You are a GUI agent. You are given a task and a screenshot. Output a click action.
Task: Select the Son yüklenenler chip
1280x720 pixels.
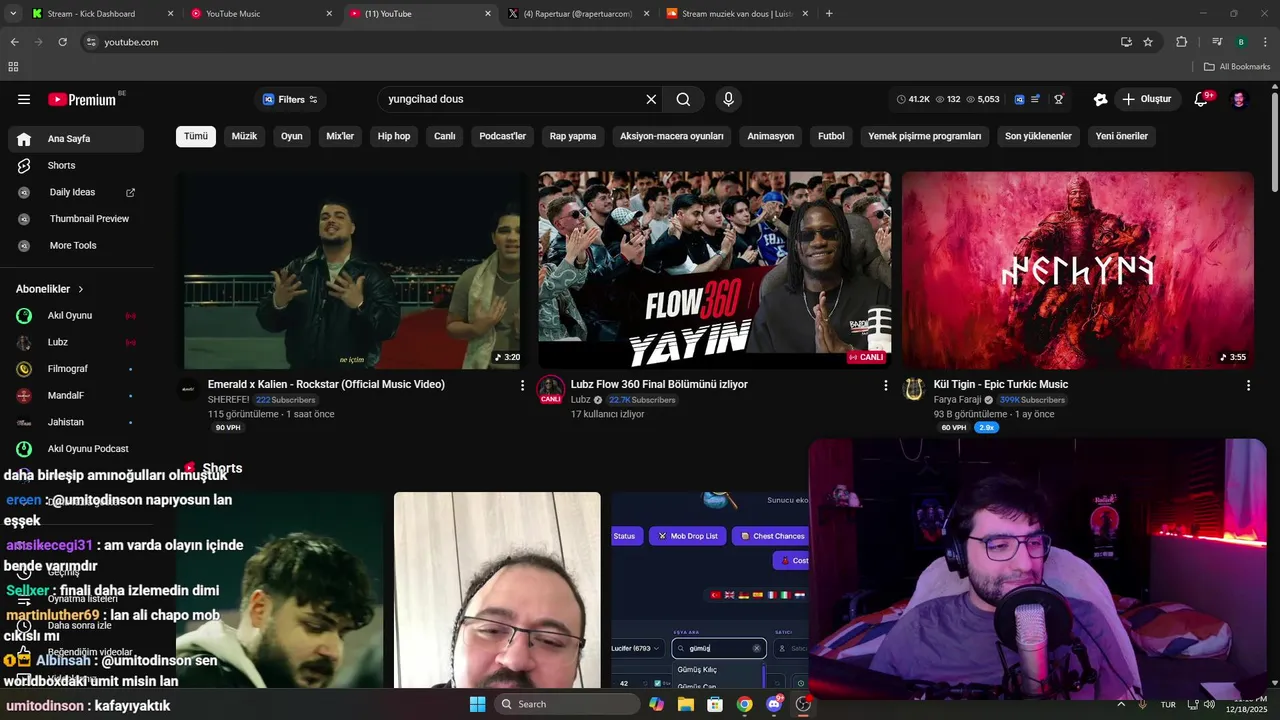click(x=1038, y=136)
